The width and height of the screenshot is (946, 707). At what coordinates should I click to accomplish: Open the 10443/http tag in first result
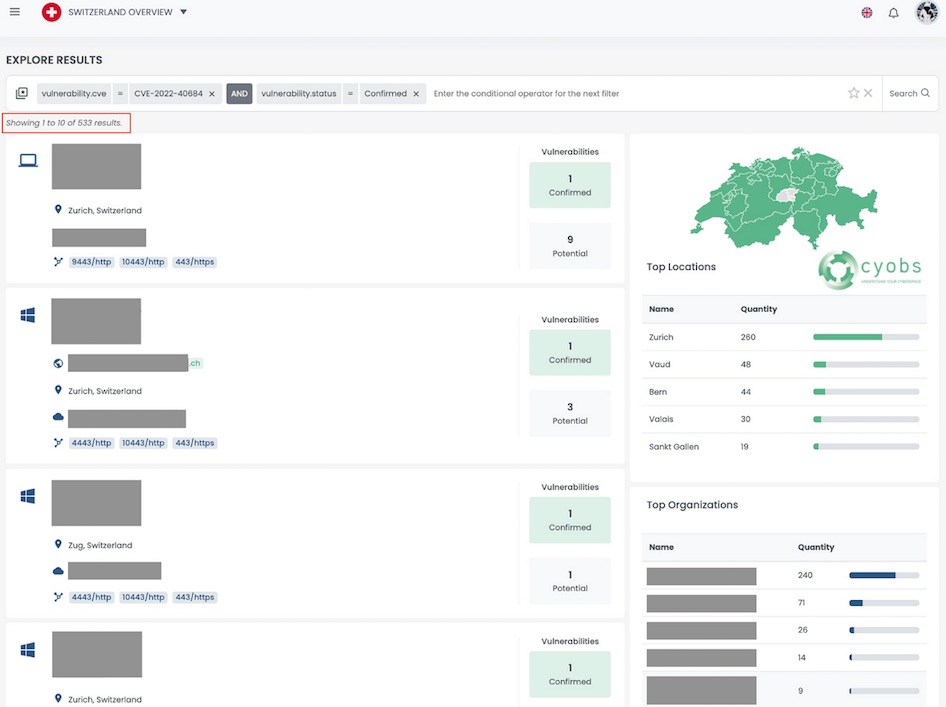143,262
